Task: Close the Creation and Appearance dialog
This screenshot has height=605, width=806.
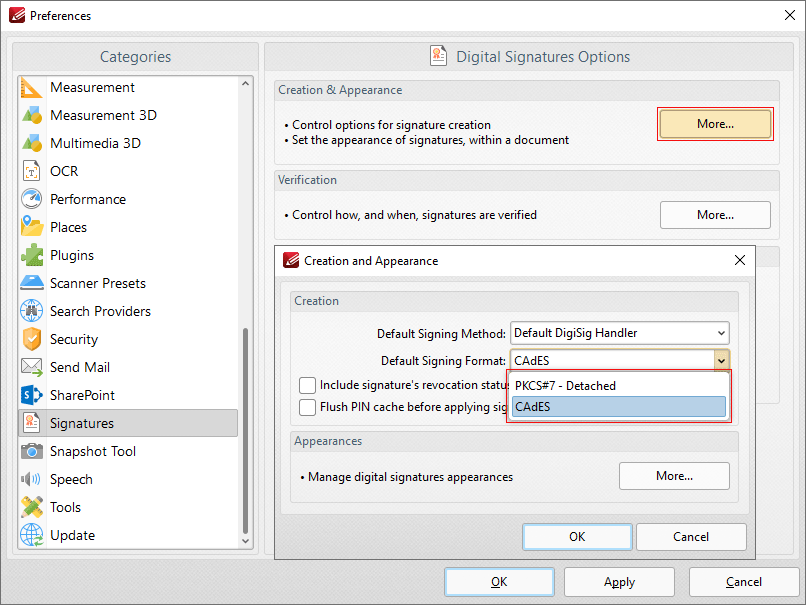Action: 740,261
